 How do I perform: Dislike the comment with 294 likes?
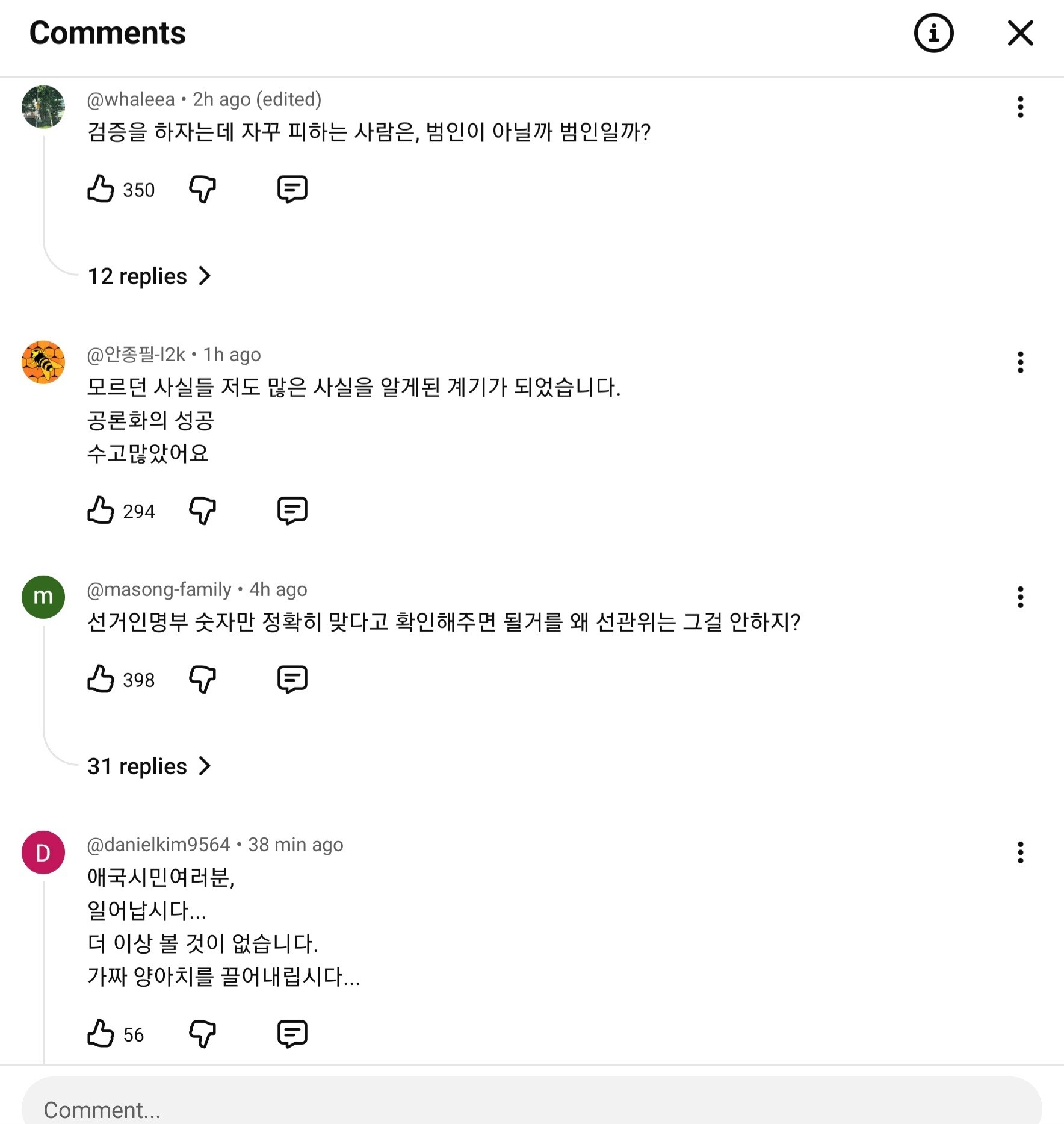(202, 511)
